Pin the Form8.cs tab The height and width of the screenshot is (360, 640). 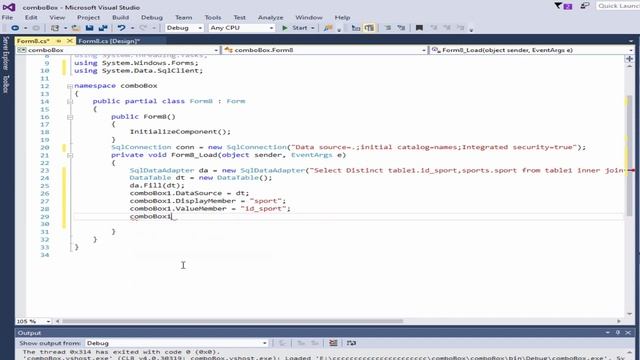[59, 41]
